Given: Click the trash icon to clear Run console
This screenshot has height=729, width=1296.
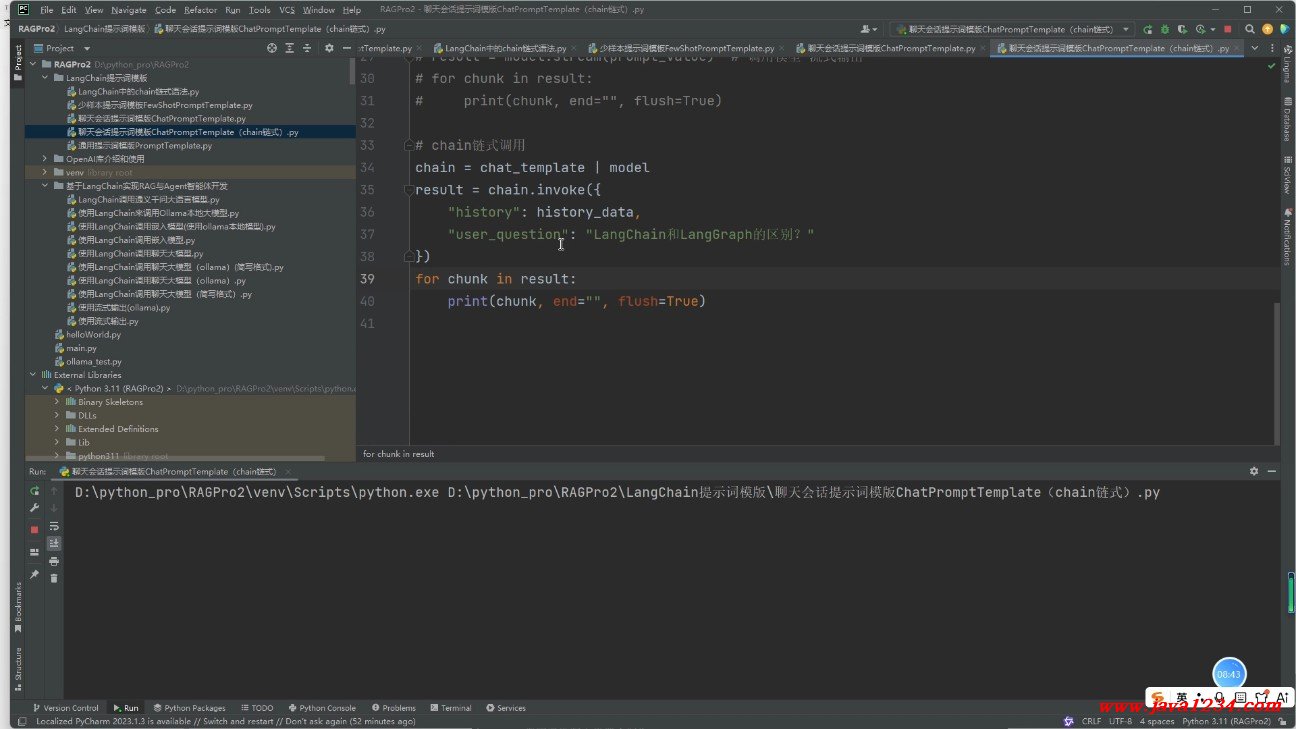Looking at the screenshot, I should point(54,578).
